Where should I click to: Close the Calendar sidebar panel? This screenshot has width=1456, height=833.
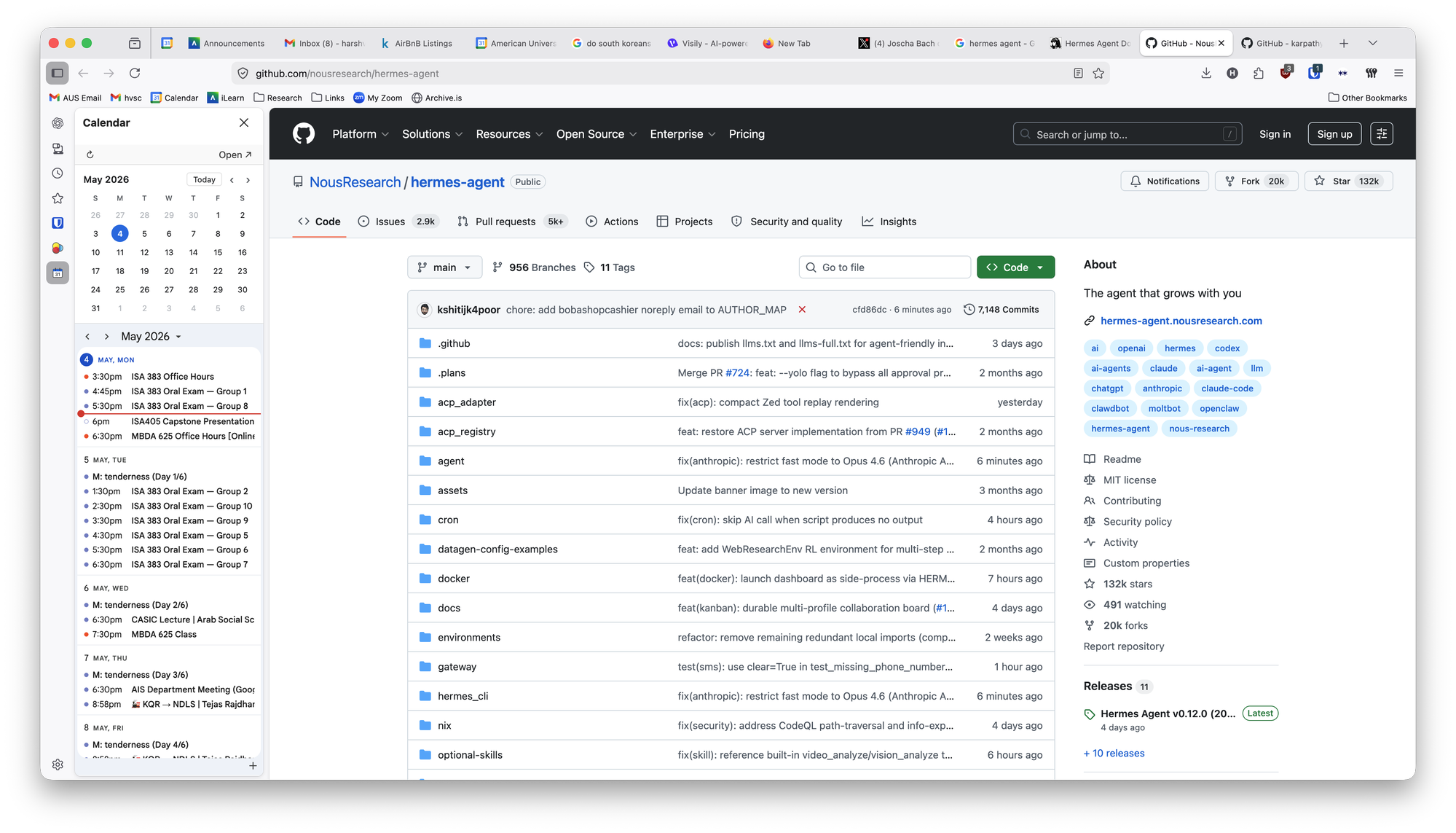click(244, 122)
